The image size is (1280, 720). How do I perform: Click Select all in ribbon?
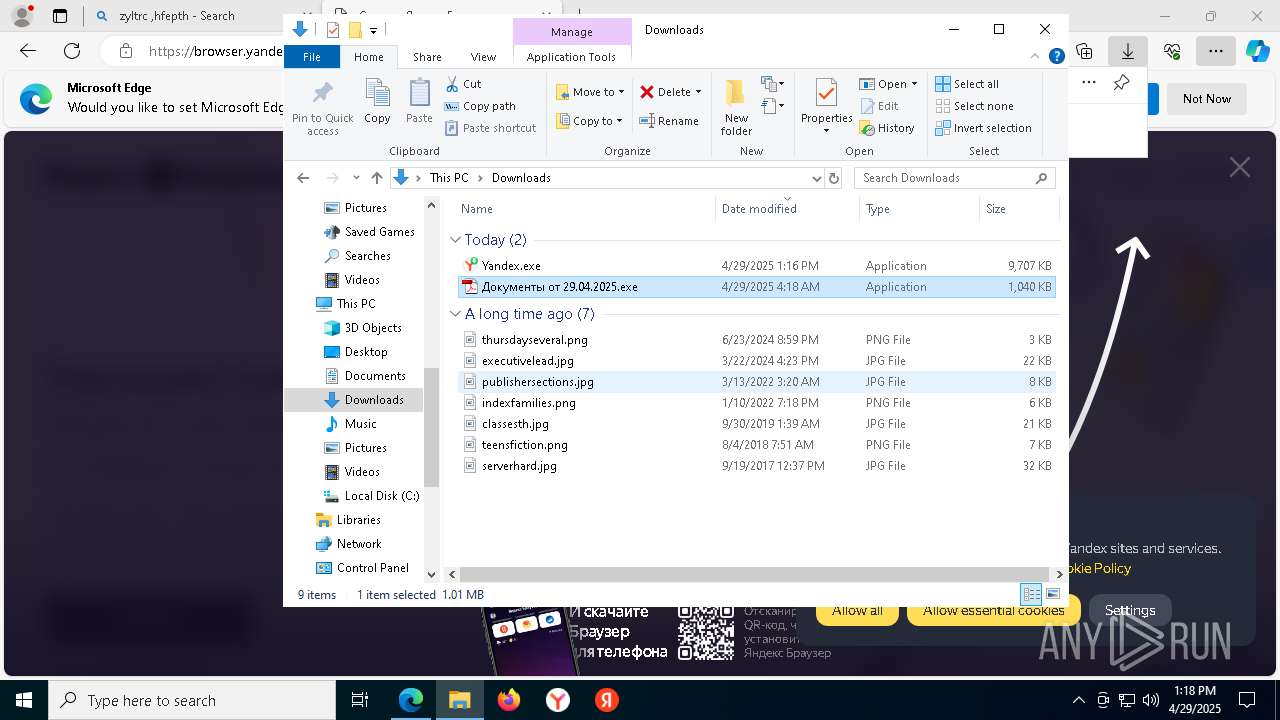click(x=967, y=84)
